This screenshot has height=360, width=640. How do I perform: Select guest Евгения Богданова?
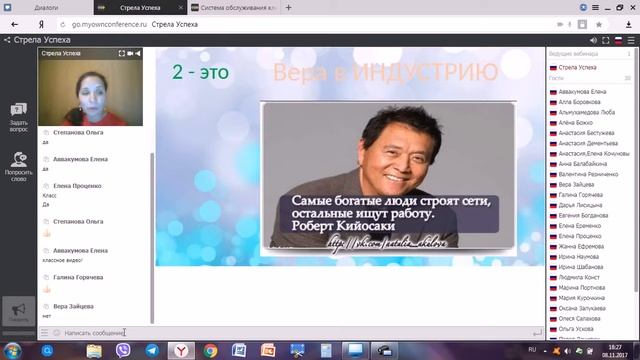[583, 216]
